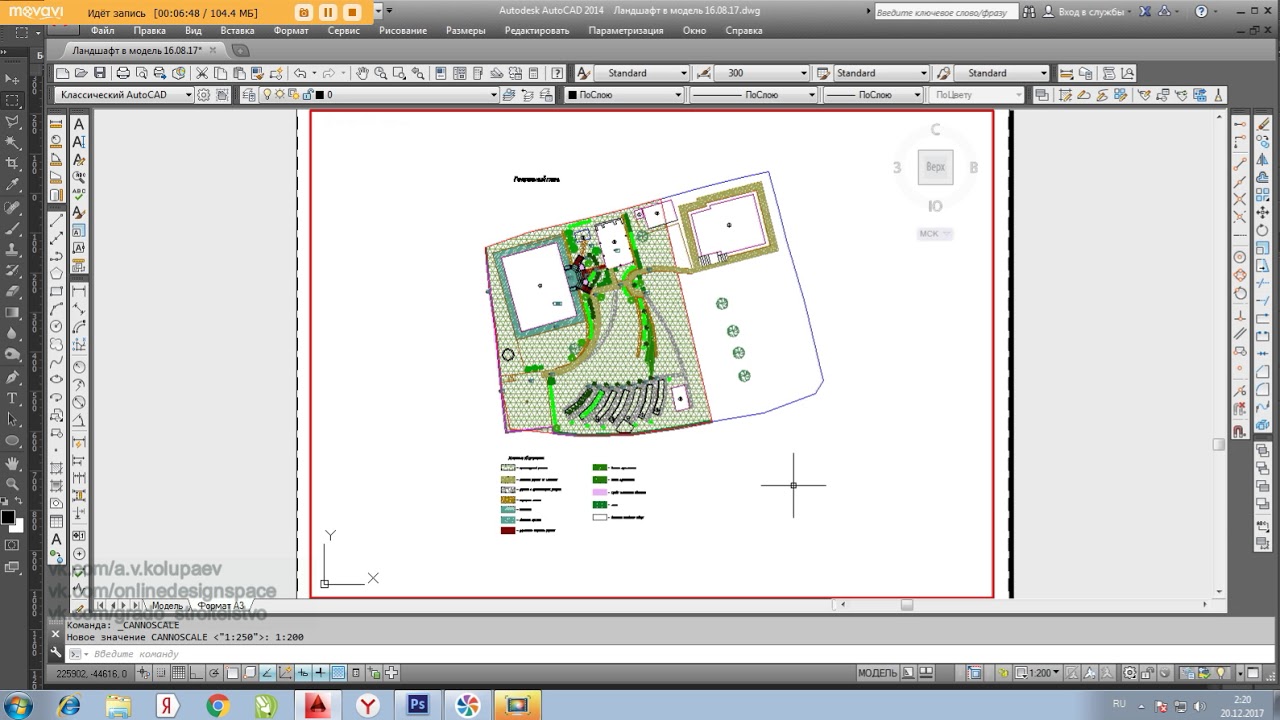Open the Размеры menu
Image resolution: width=1280 pixels, height=720 pixels.
[465, 30]
